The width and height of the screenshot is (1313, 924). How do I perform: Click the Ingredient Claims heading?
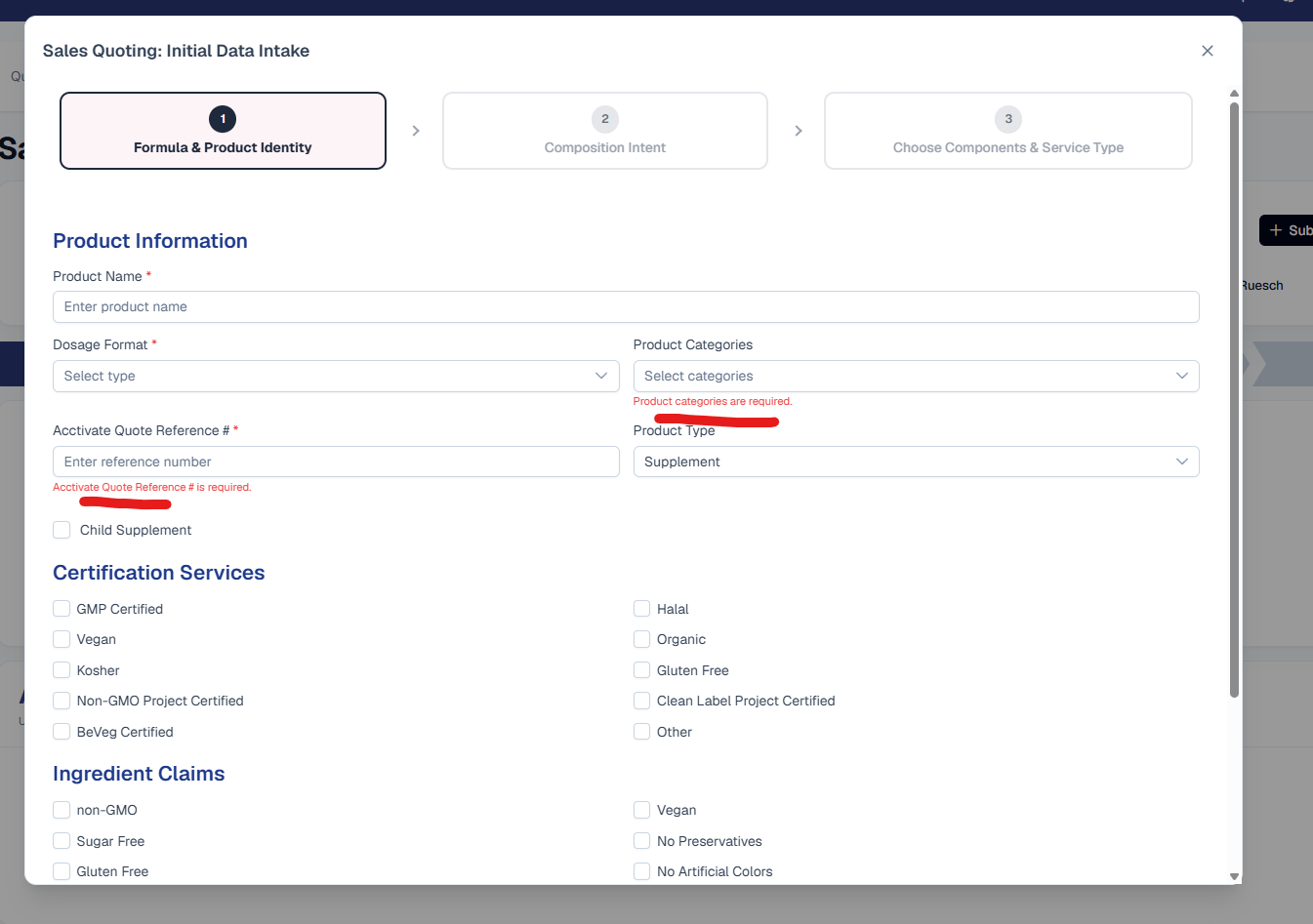[139, 774]
